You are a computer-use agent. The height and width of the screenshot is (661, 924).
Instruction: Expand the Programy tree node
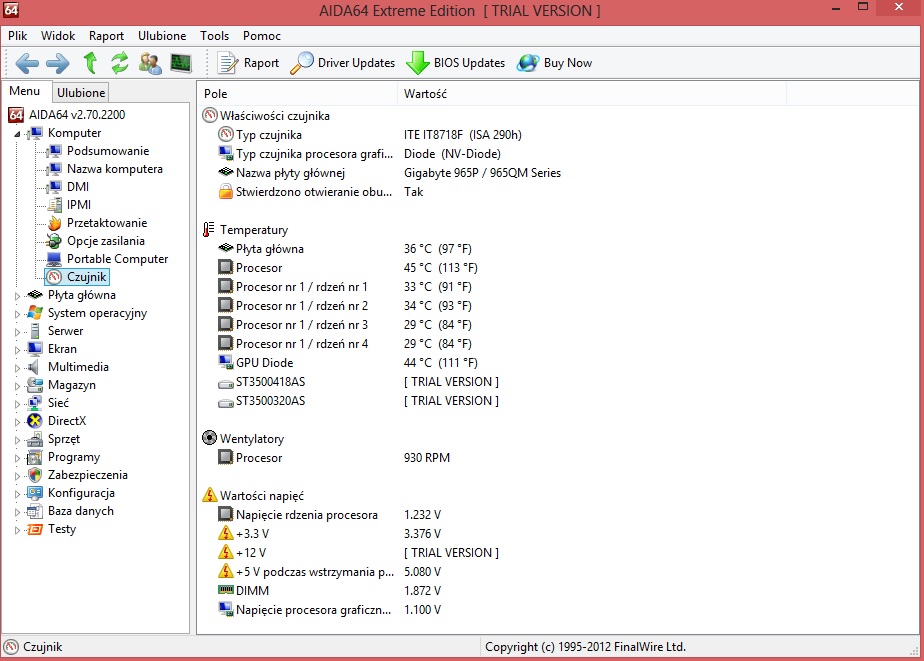click(17, 458)
